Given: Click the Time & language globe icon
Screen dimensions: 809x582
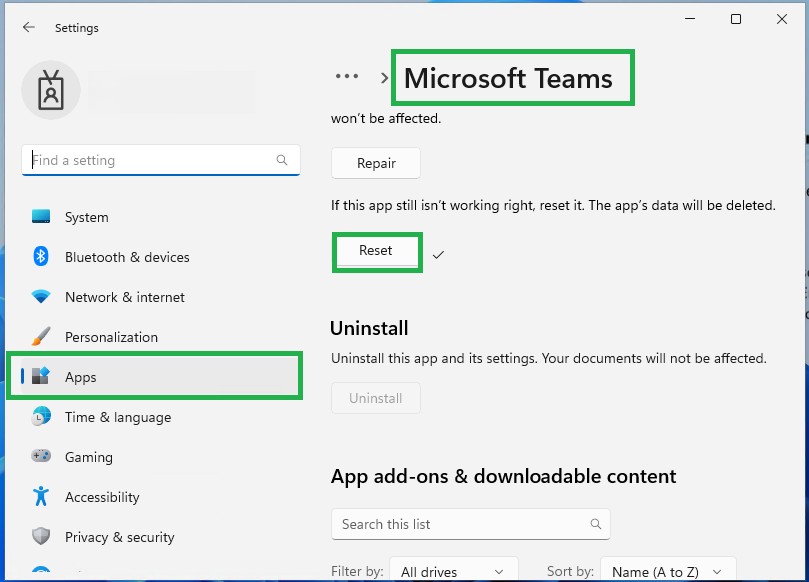Looking at the screenshot, I should 41,416.
